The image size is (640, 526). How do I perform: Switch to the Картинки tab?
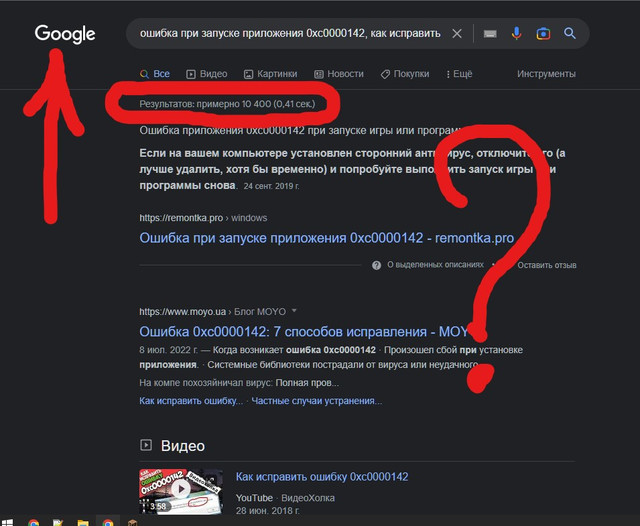click(269, 74)
